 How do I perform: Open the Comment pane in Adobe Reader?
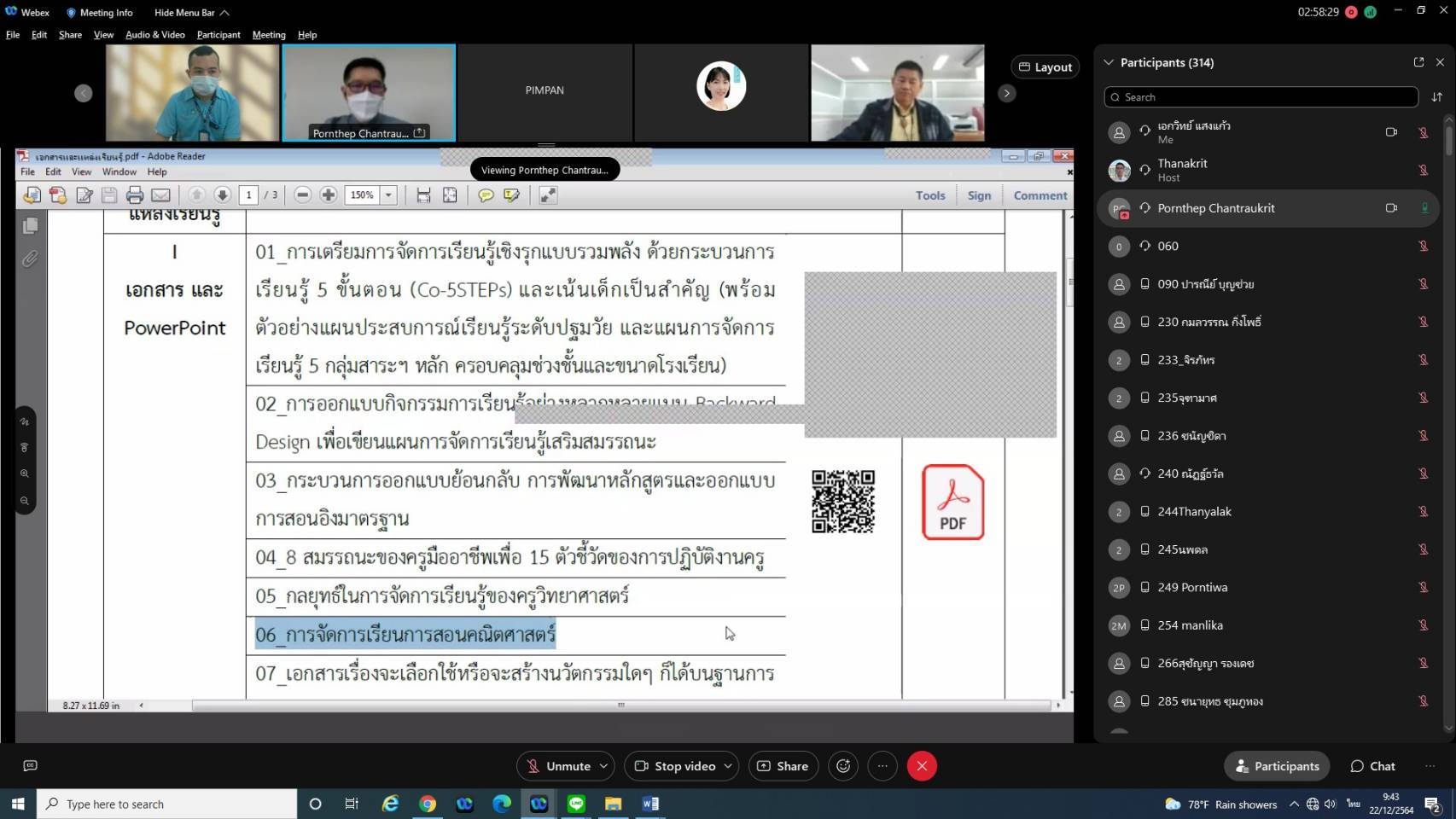pyautogui.click(x=1040, y=195)
